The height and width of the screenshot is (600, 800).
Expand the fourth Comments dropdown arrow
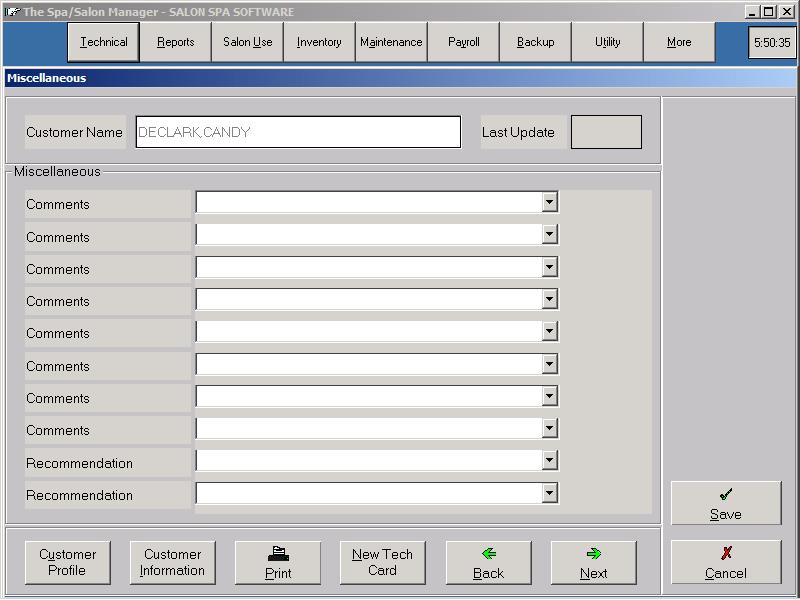[549, 300]
